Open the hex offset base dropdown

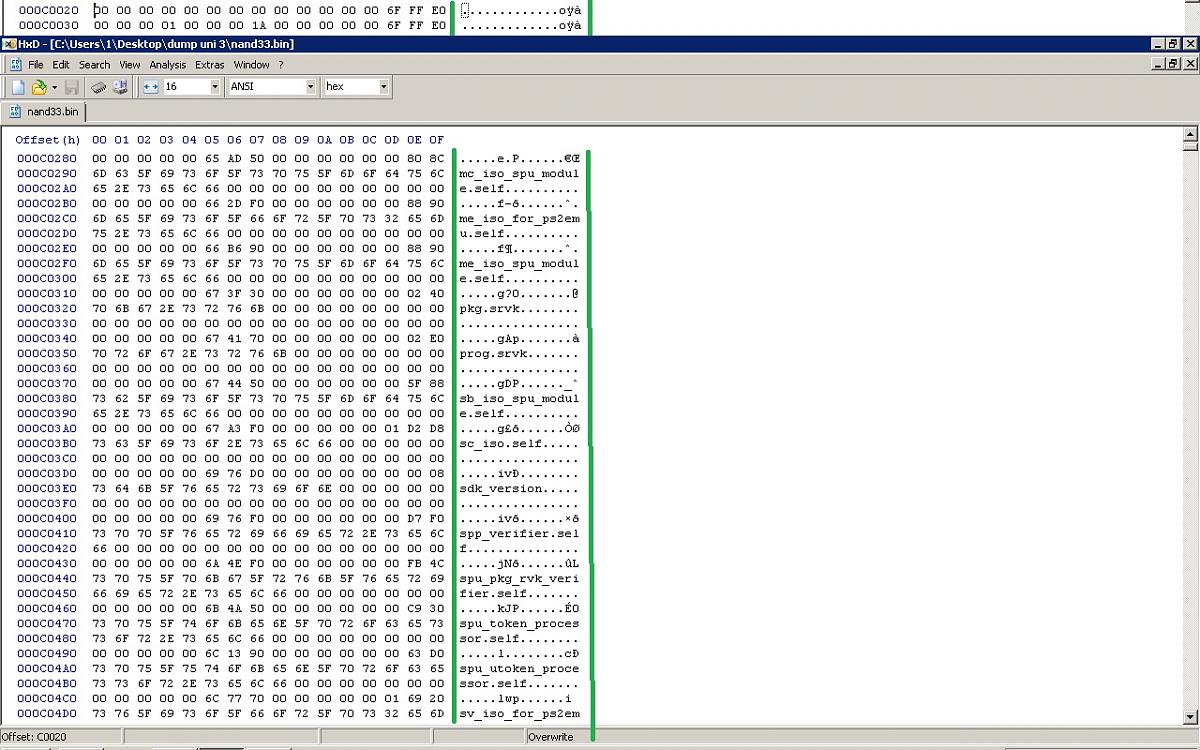[x=384, y=87]
